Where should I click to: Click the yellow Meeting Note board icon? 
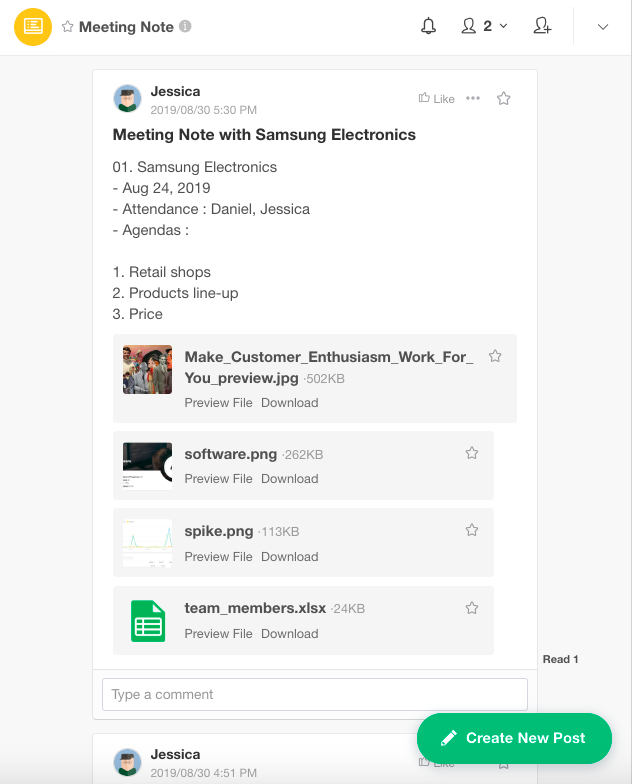click(x=33, y=27)
